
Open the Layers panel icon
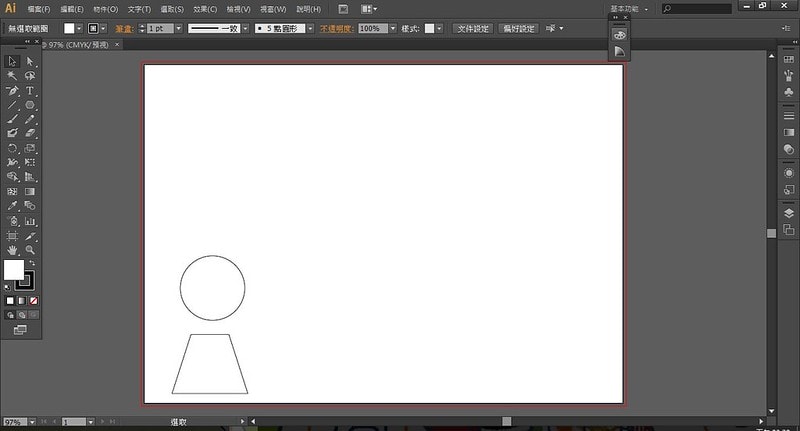pyautogui.click(x=789, y=212)
